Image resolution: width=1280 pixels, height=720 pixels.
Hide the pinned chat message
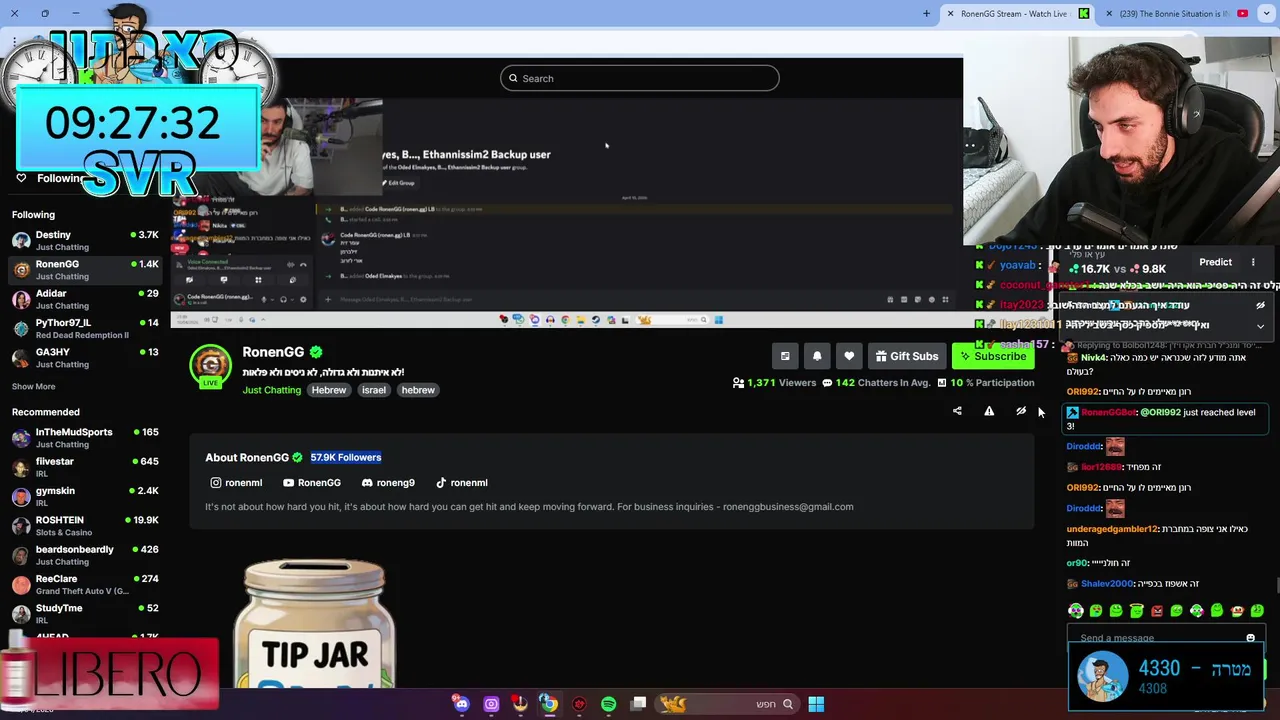pyautogui.click(x=1260, y=306)
